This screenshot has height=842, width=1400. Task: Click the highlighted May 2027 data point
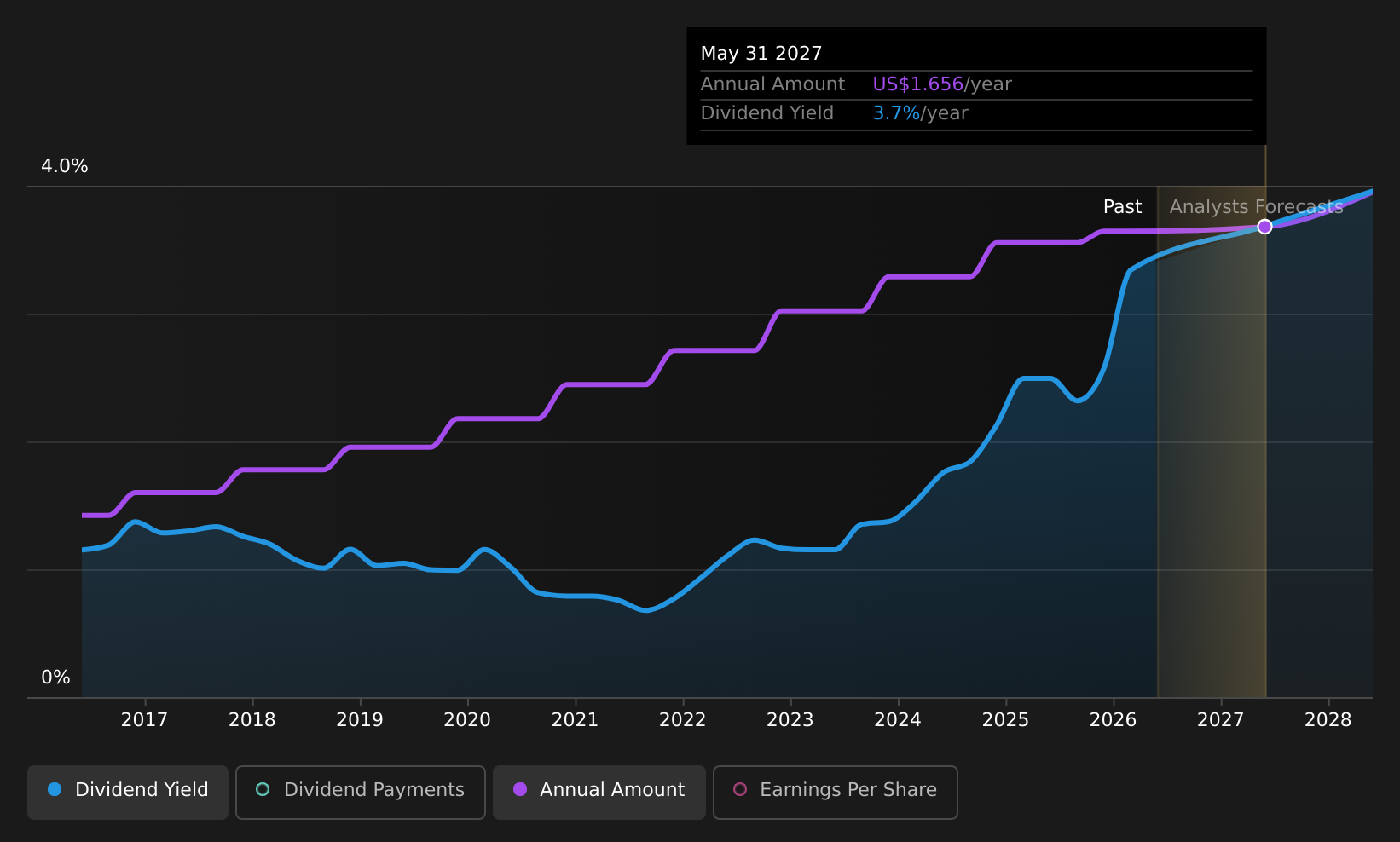1264,227
